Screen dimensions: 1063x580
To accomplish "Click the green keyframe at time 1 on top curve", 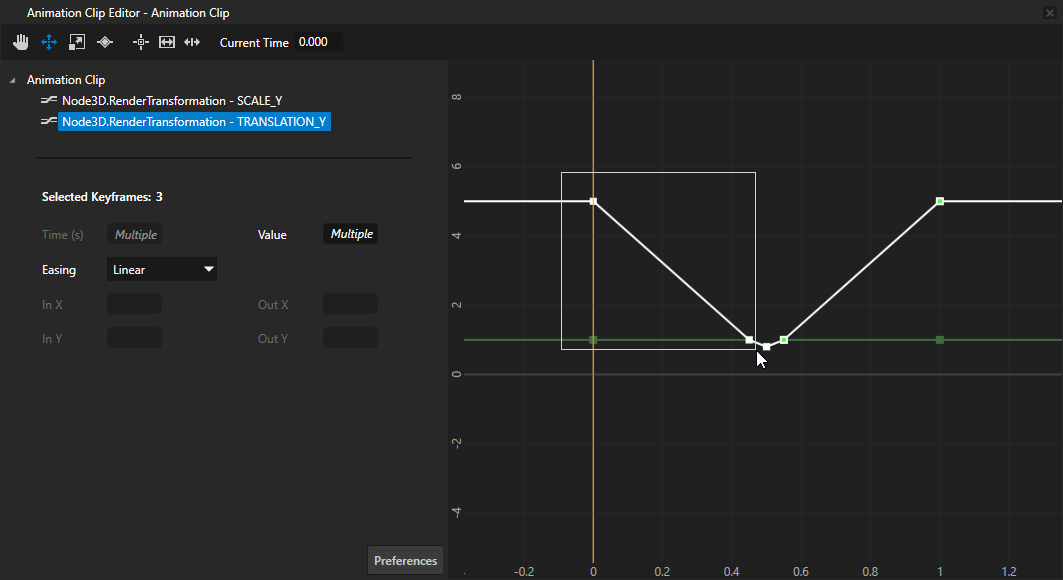I will [940, 201].
